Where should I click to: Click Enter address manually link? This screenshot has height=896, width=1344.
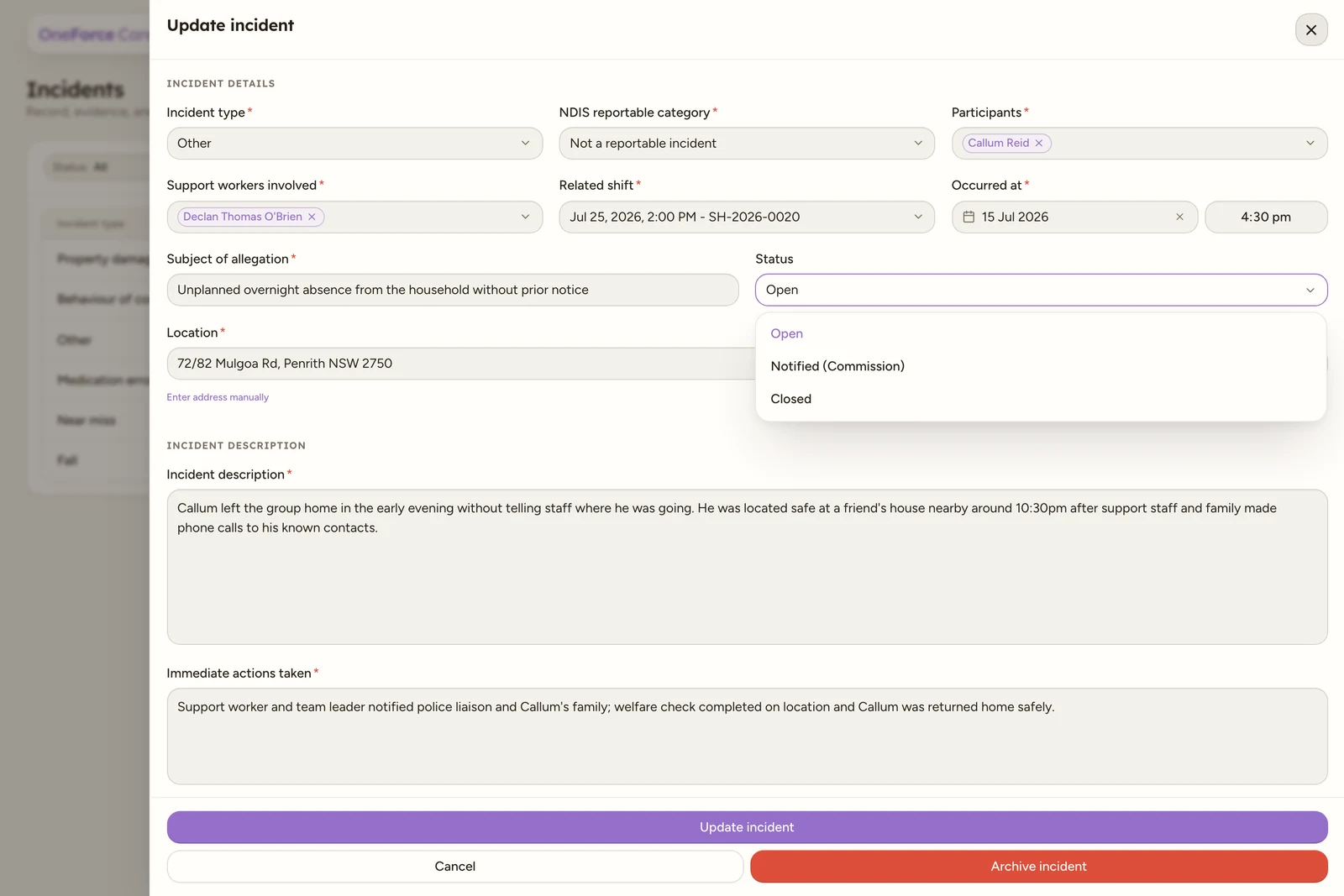[218, 397]
